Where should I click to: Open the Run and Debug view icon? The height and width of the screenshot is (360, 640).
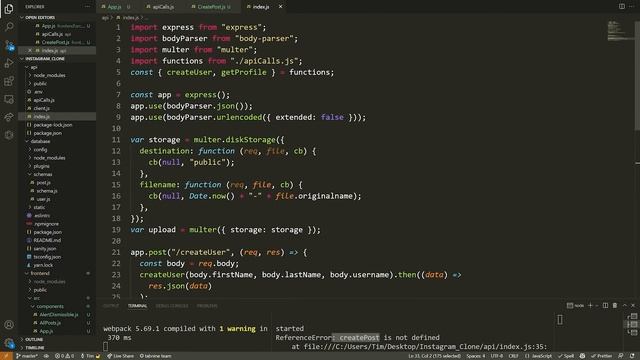point(9,63)
